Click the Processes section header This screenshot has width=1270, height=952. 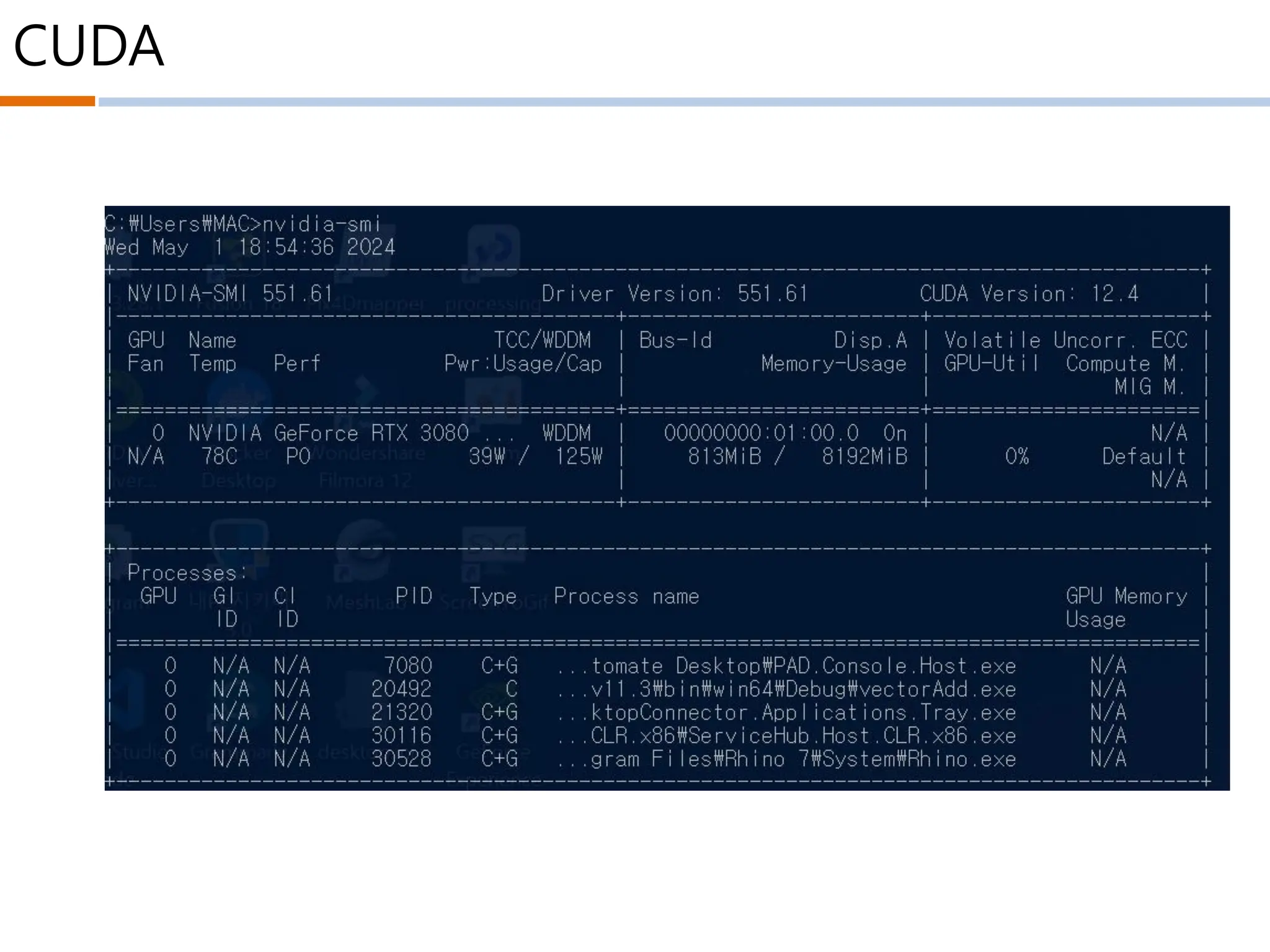[187, 573]
